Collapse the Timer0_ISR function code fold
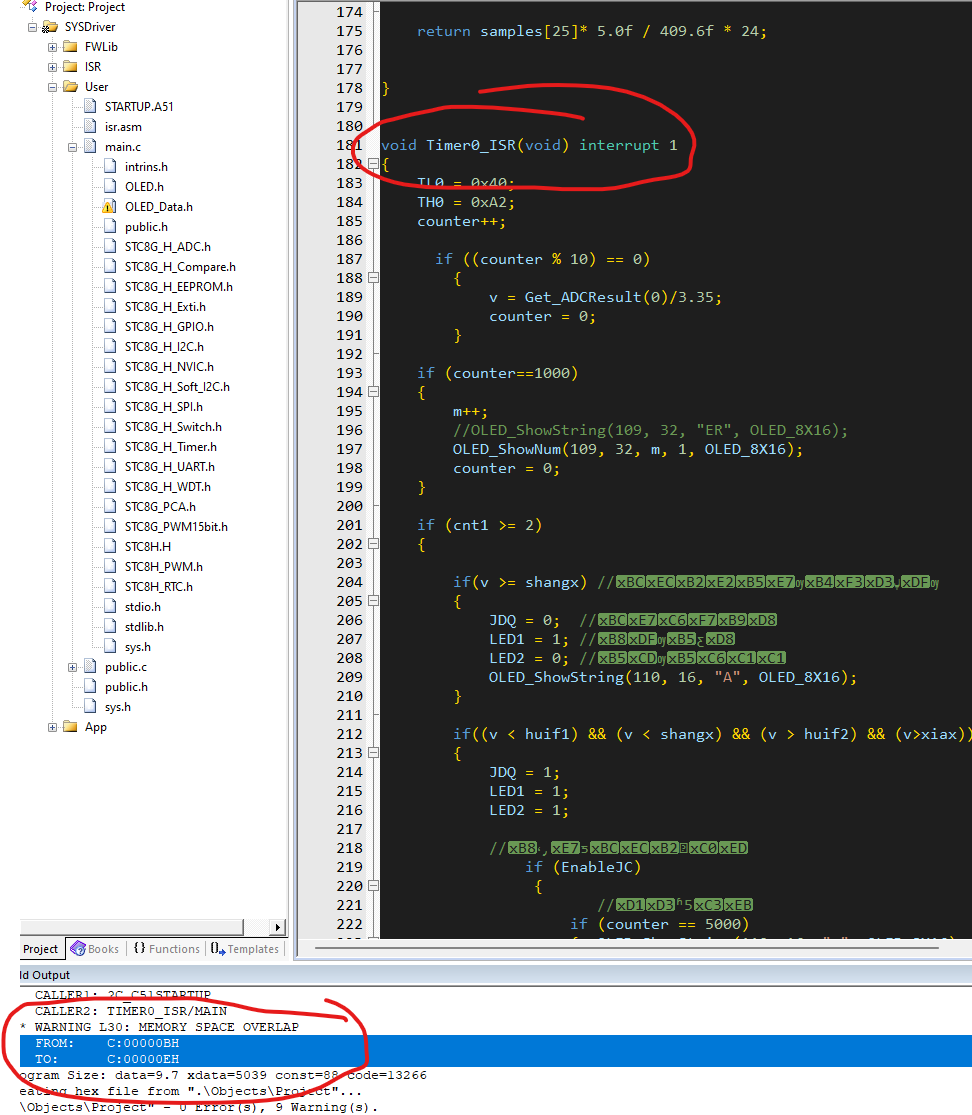This screenshot has height=1115, width=972. (x=373, y=164)
